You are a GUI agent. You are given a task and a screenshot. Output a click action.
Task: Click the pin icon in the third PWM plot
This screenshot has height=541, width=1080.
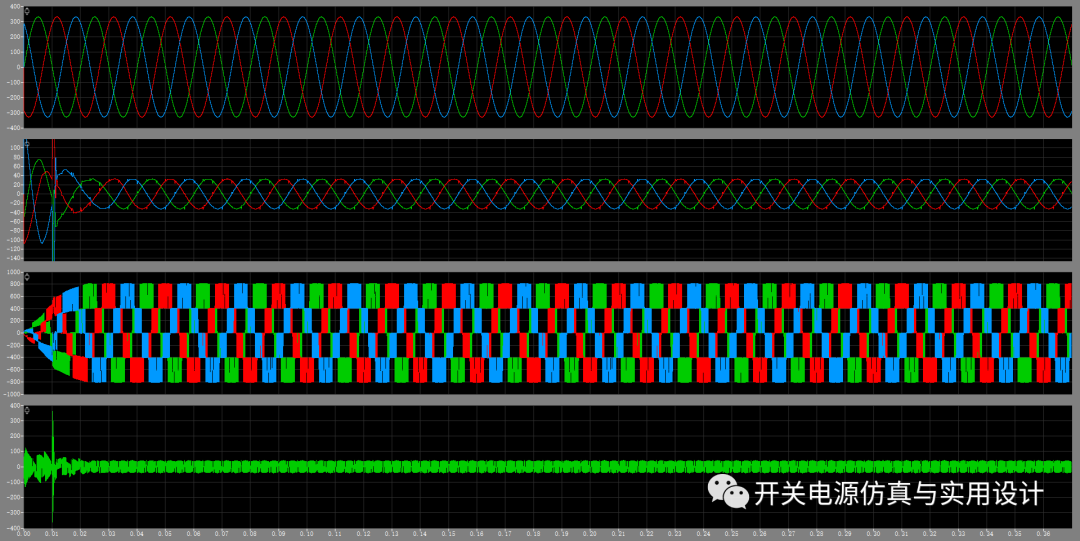(x=27, y=276)
